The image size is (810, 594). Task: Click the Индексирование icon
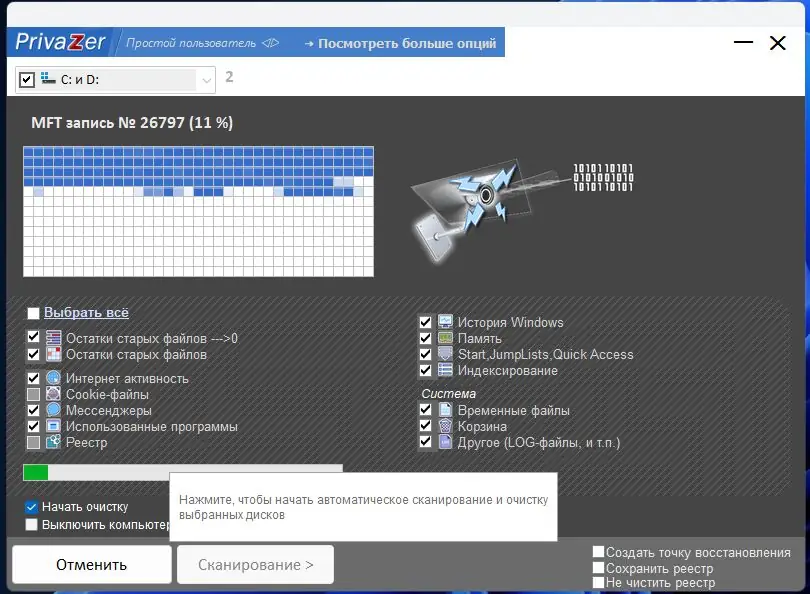coord(445,370)
